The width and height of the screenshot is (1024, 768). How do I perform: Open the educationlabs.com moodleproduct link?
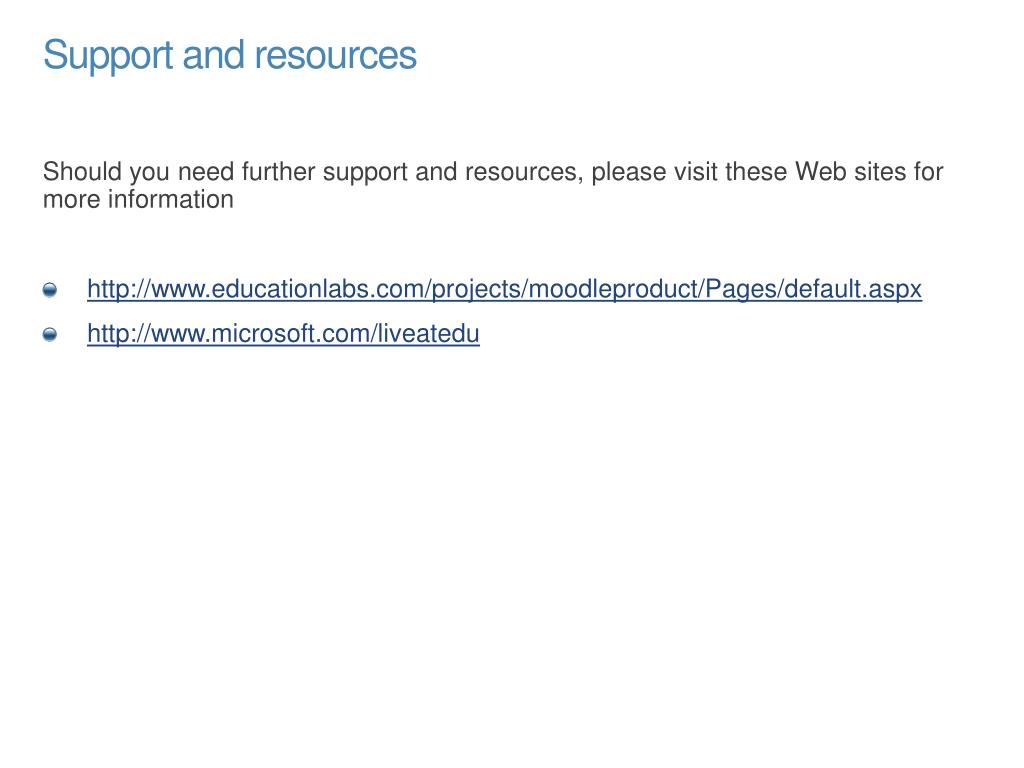pyautogui.click(x=504, y=289)
